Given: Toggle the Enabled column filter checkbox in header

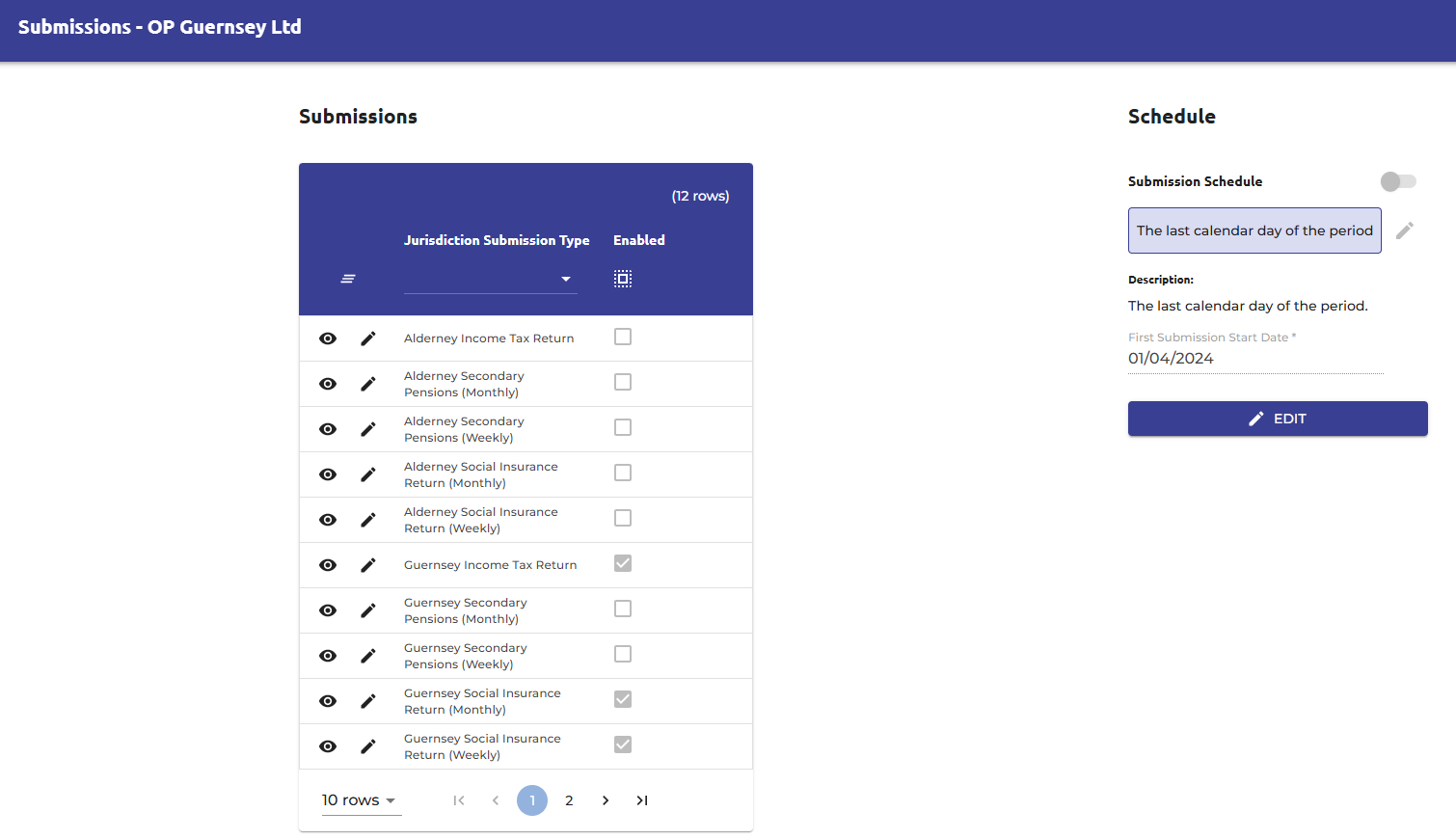Looking at the screenshot, I should (x=623, y=279).
